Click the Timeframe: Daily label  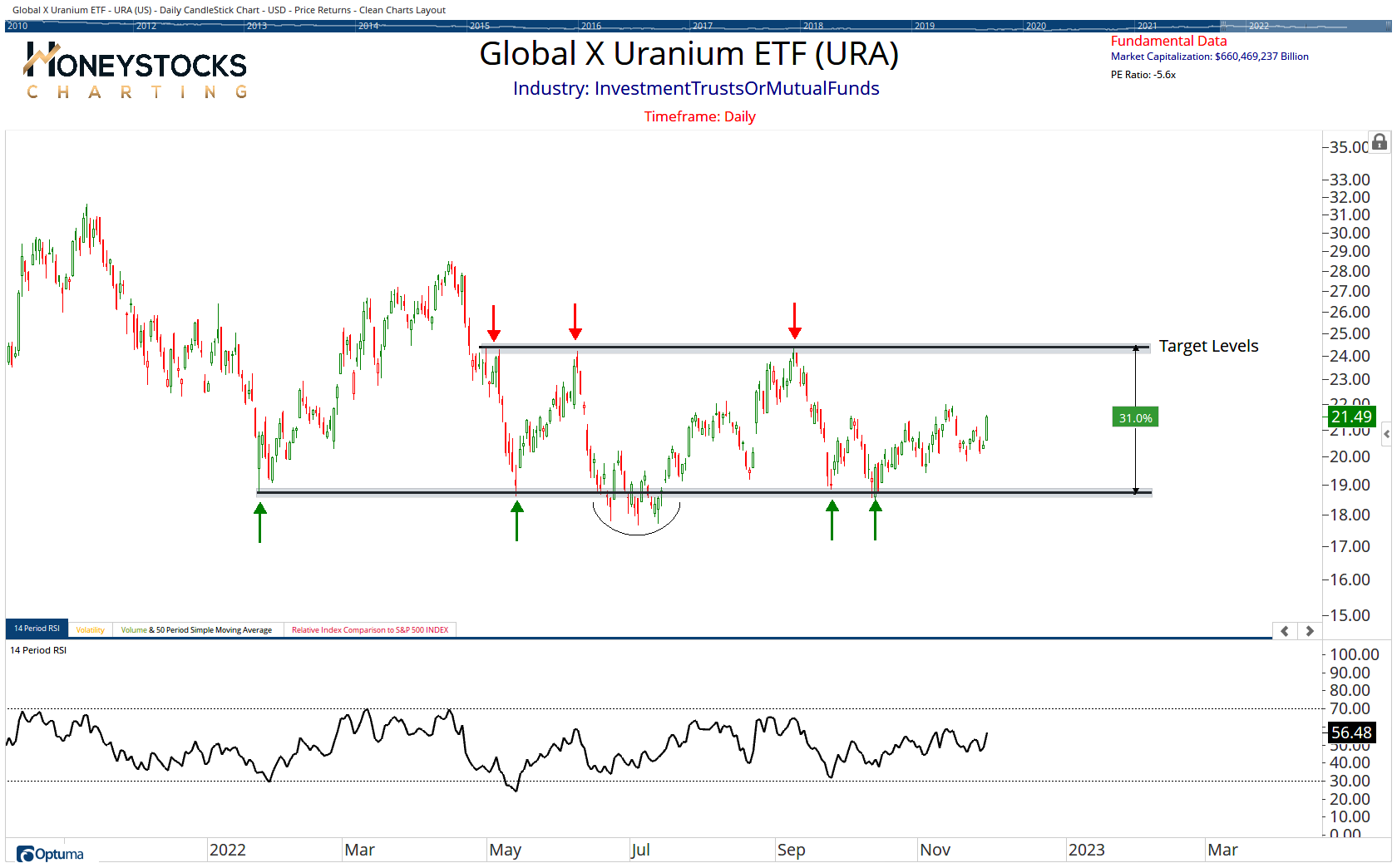click(699, 116)
